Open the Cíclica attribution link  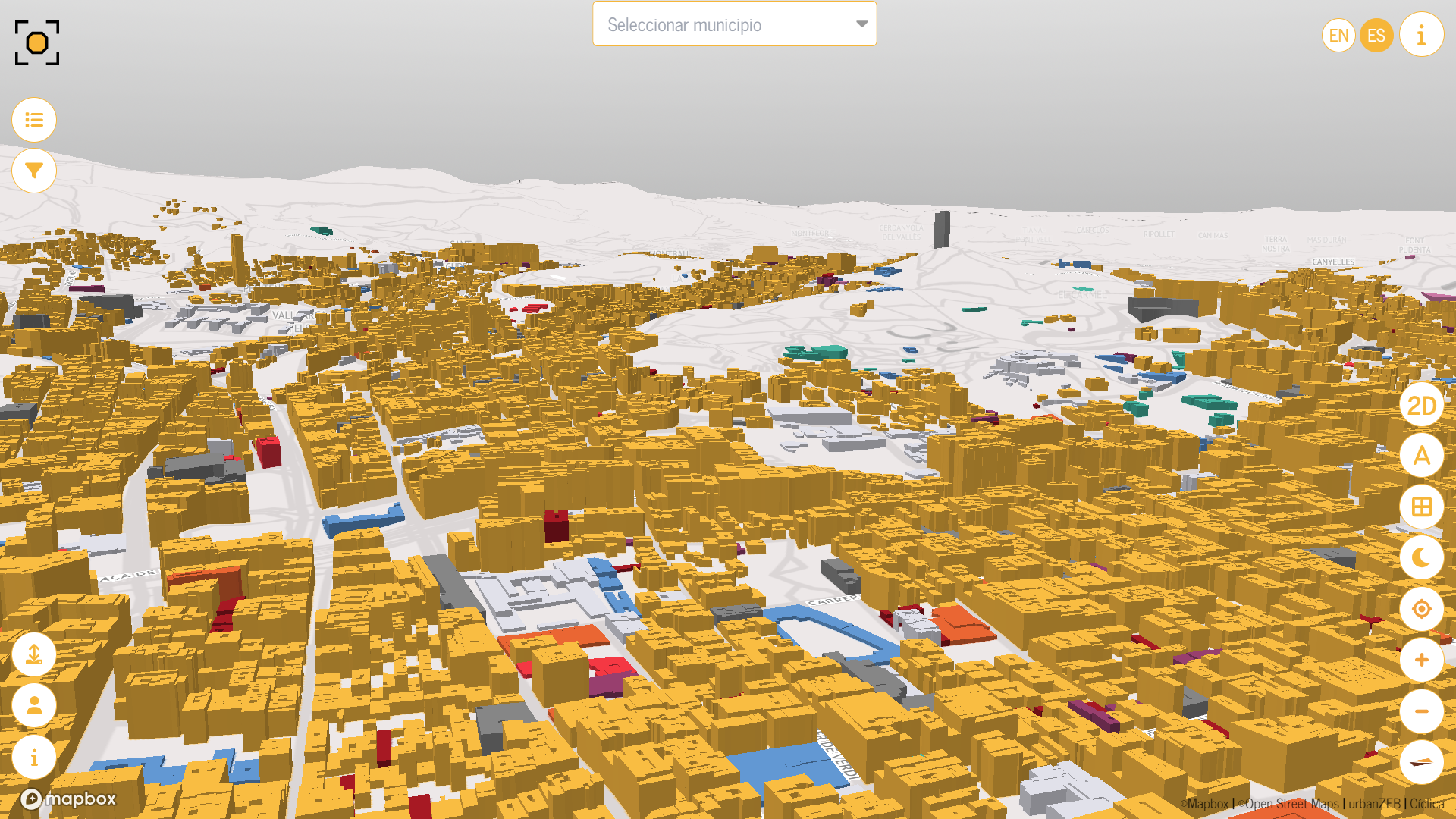pyautogui.click(x=1426, y=804)
